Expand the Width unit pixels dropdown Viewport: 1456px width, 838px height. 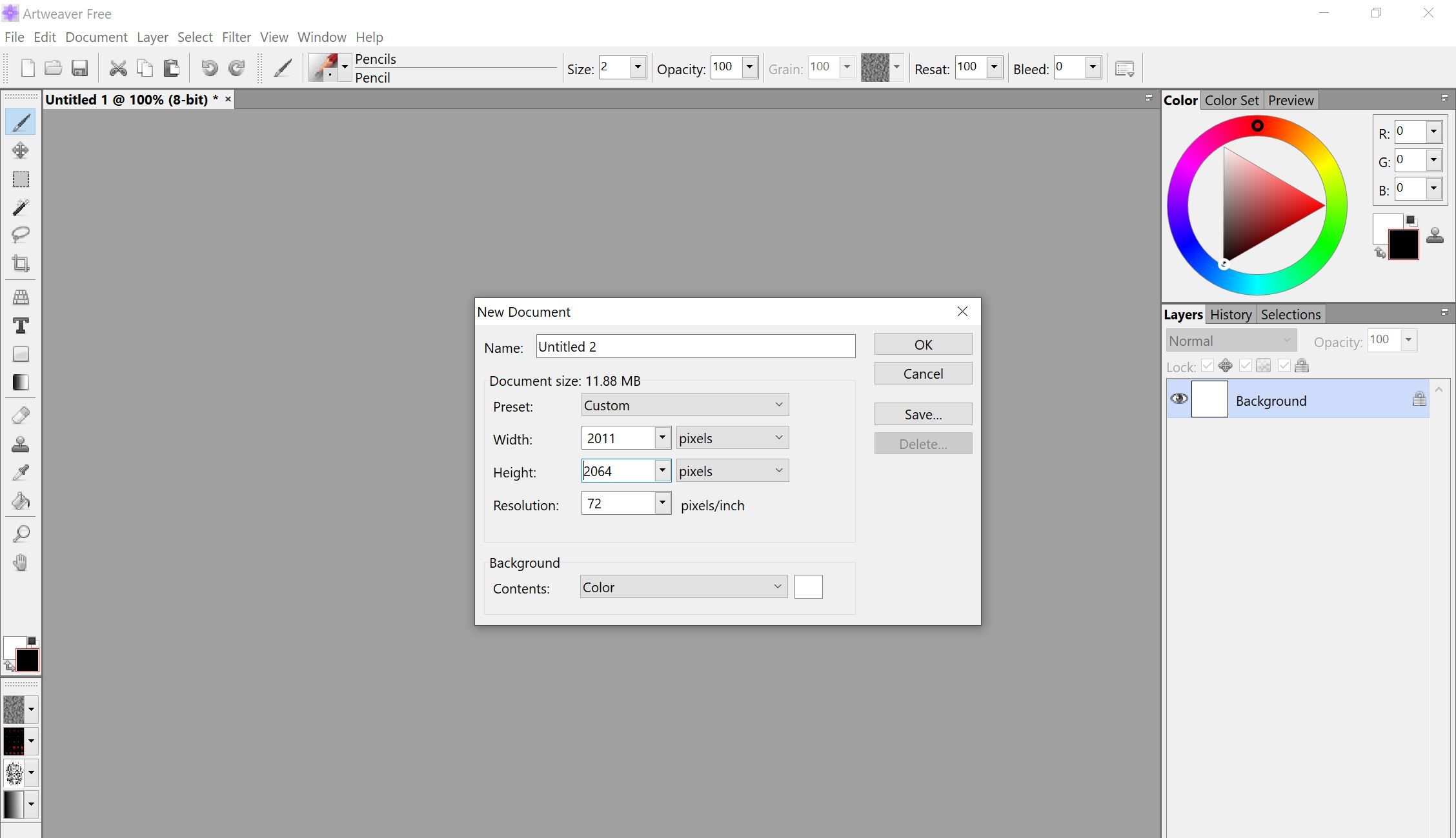[x=779, y=438]
